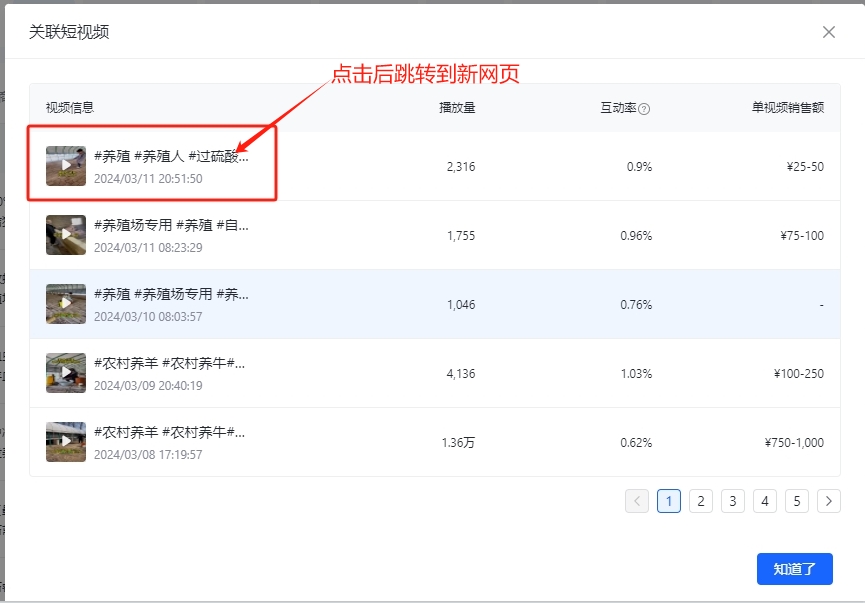Open video titled #养殖 #养殖人 #过硫酸...
This screenshot has width=865, height=603.
tap(170, 156)
